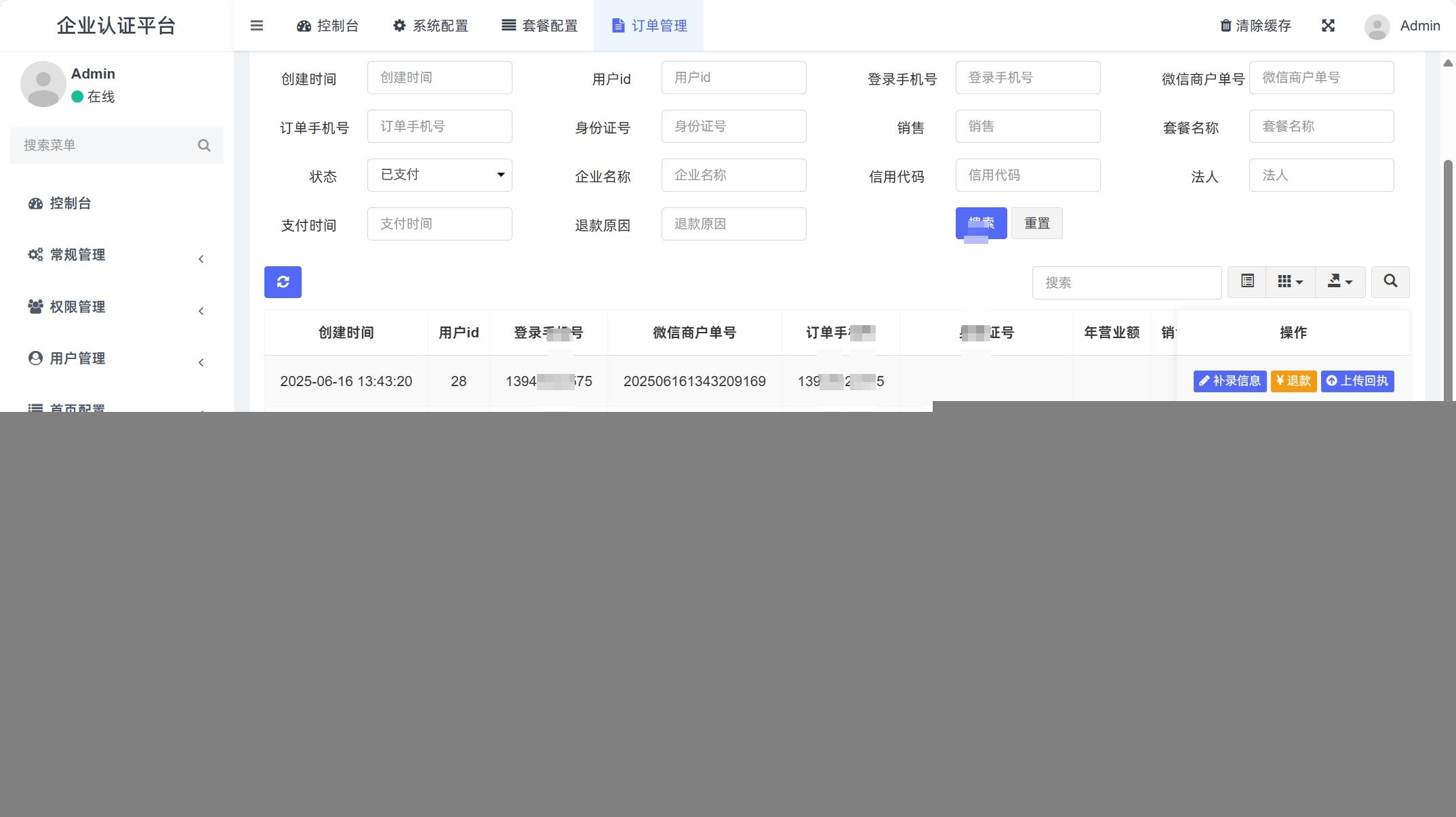Click the 企业名称 input field
1456x817 pixels.
733,175
